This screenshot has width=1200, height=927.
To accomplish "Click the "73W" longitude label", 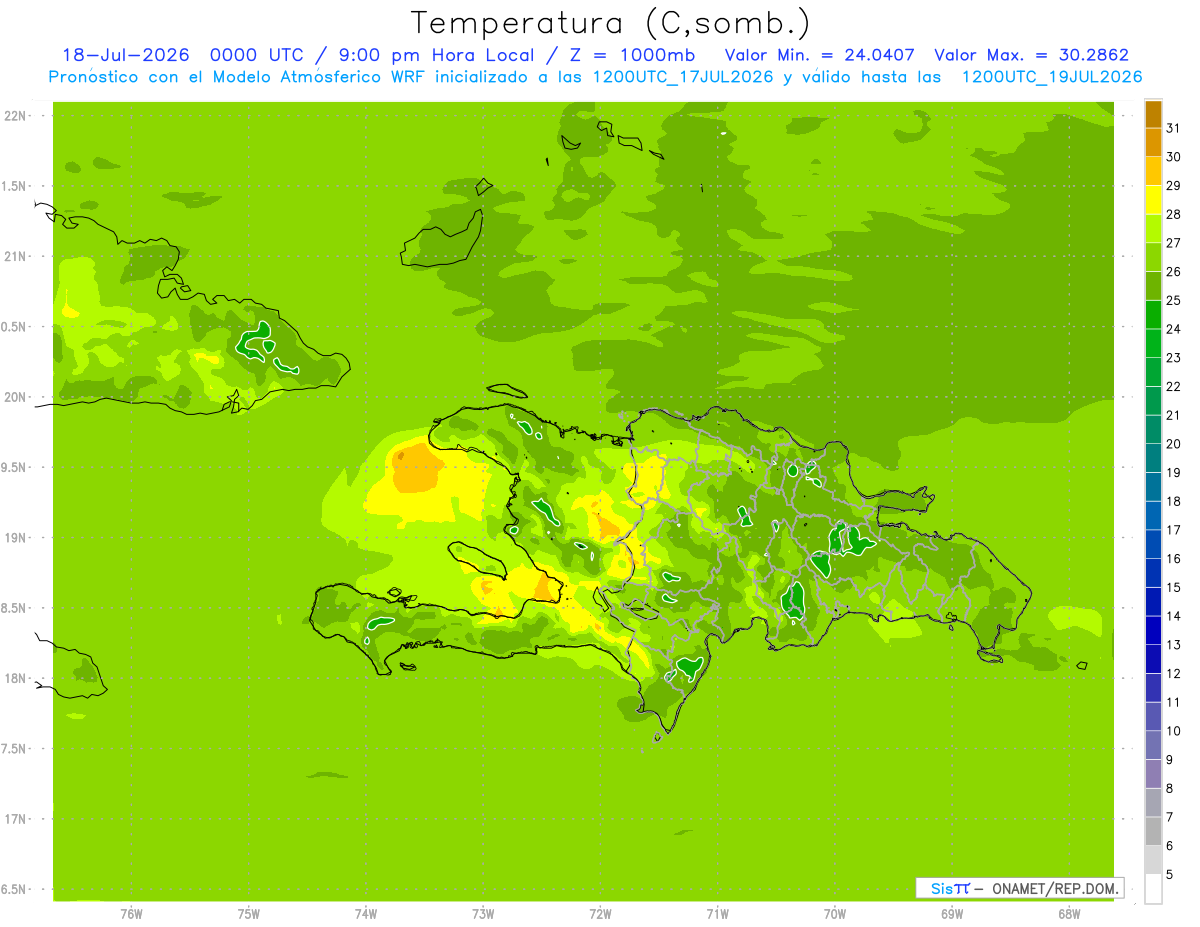I will coord(483,913).
